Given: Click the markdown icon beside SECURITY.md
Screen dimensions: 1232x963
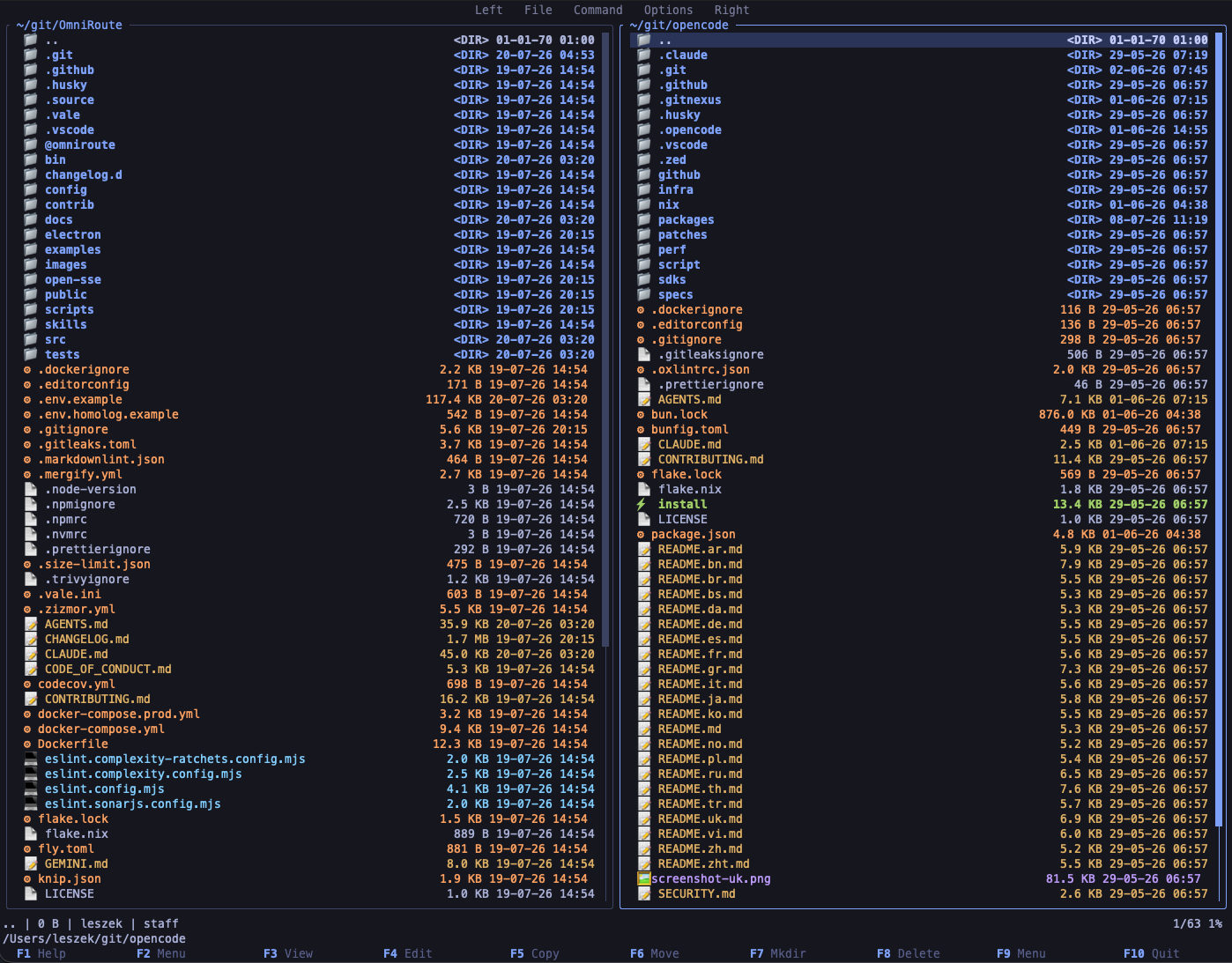Looking at the screenshot, I should point(644,893).
